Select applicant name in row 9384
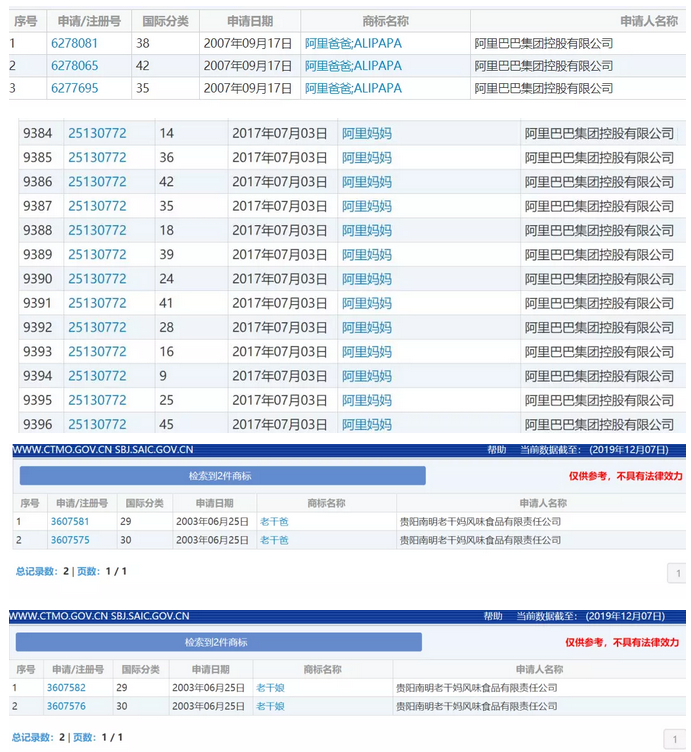This screenshot has height=752, width=691. tap(599, 133)
